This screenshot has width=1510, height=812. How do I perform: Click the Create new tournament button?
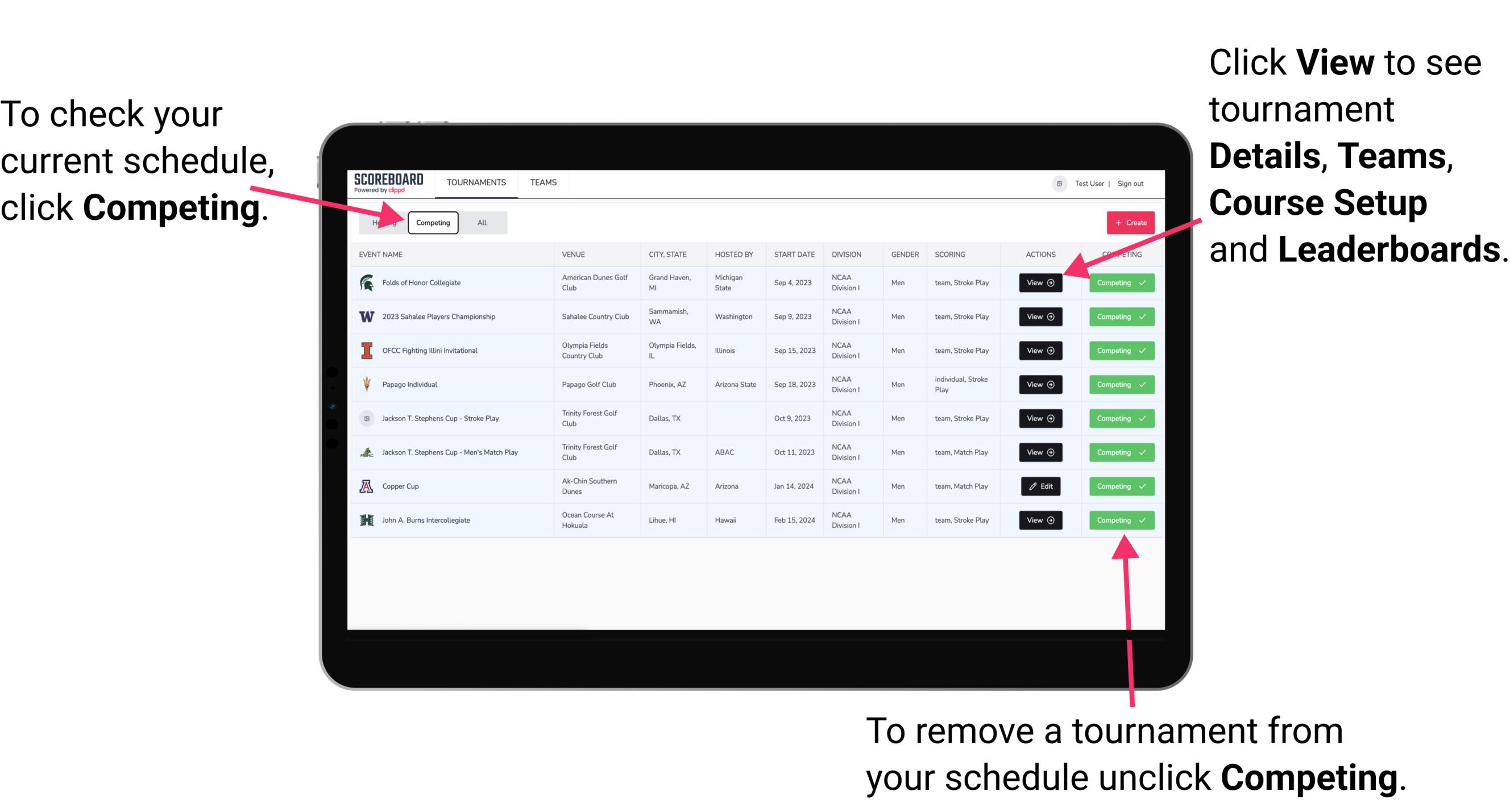tap(1128, 223)
